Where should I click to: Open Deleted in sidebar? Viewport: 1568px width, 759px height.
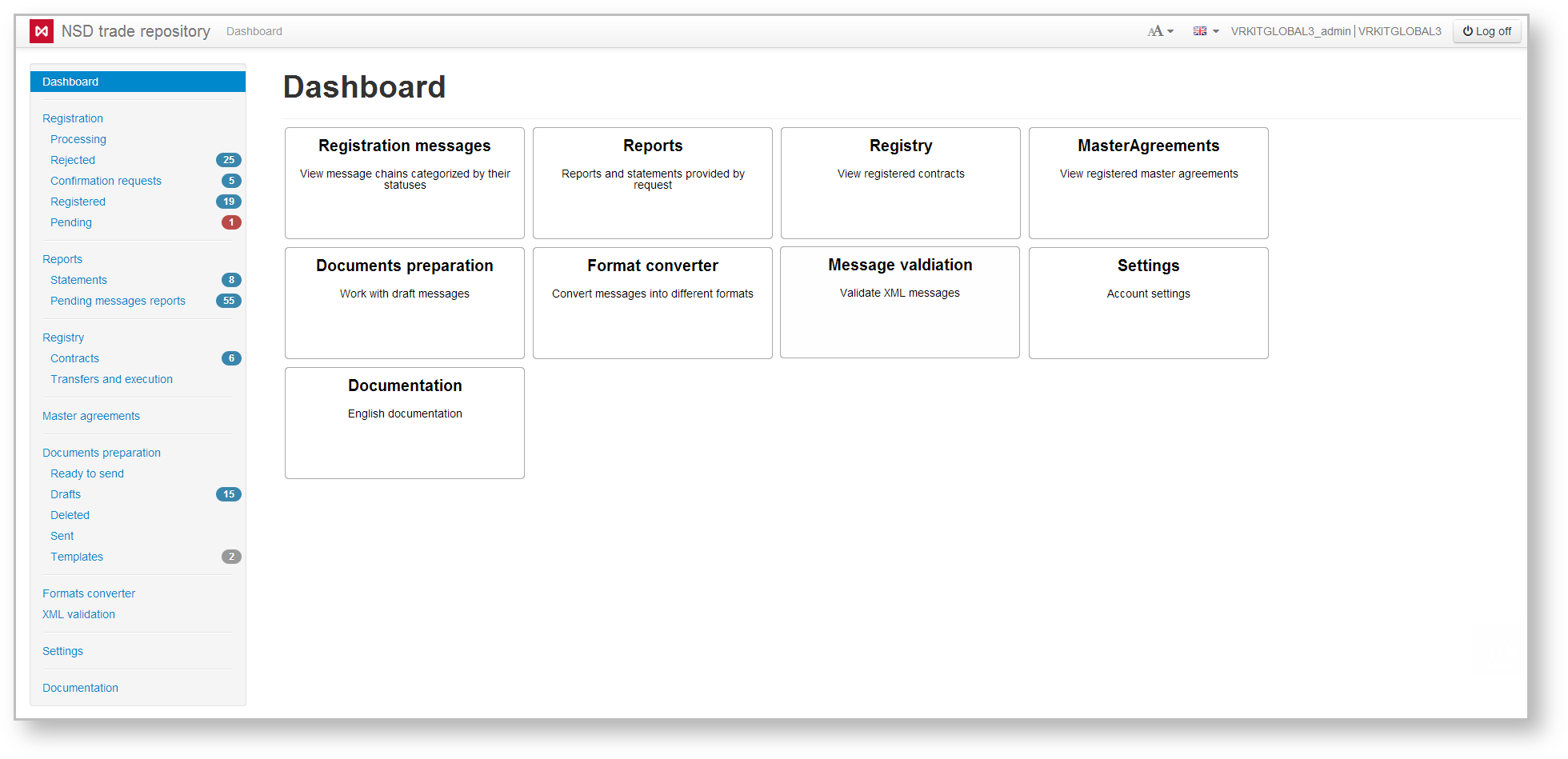[x=70, y=515]
